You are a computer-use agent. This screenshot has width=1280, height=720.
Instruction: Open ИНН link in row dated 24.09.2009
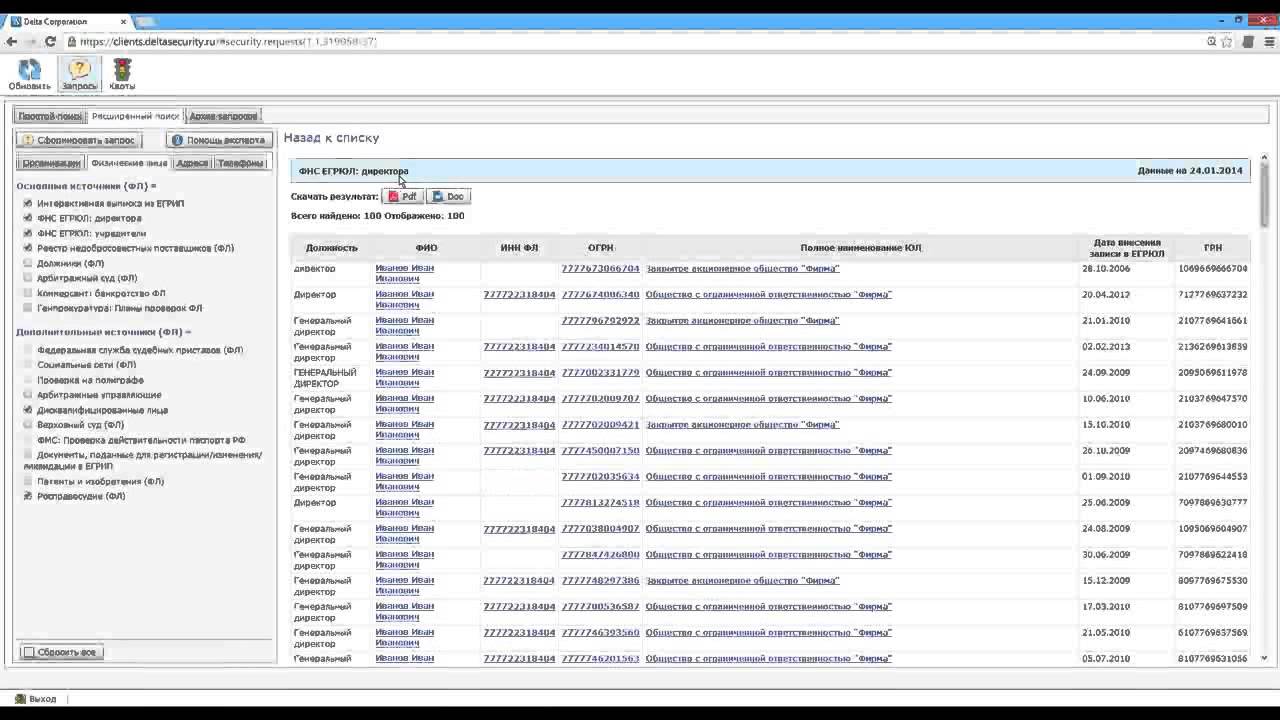pos(519,373)
